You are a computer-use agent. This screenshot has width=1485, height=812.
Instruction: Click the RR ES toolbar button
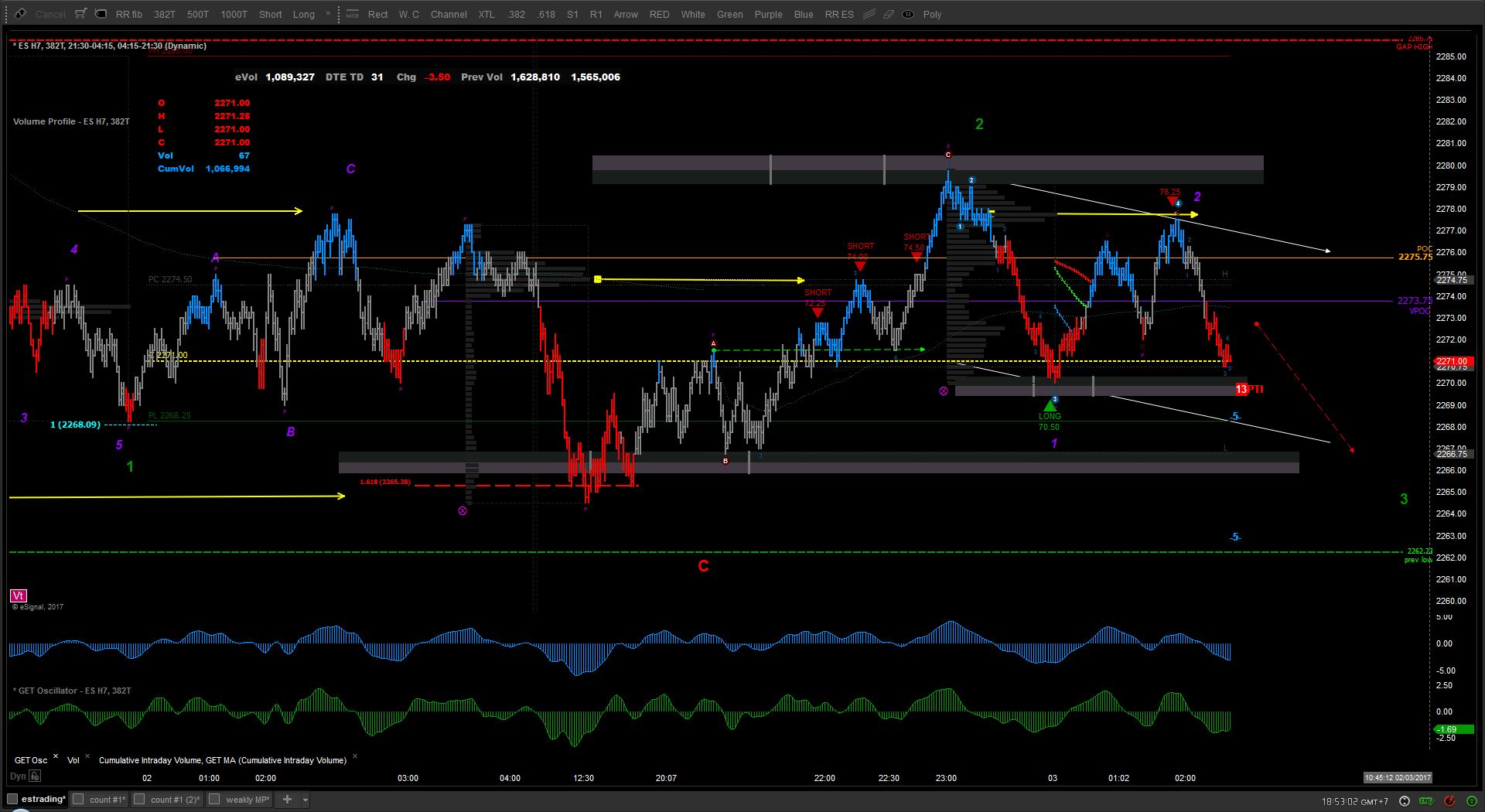(839, 15)
